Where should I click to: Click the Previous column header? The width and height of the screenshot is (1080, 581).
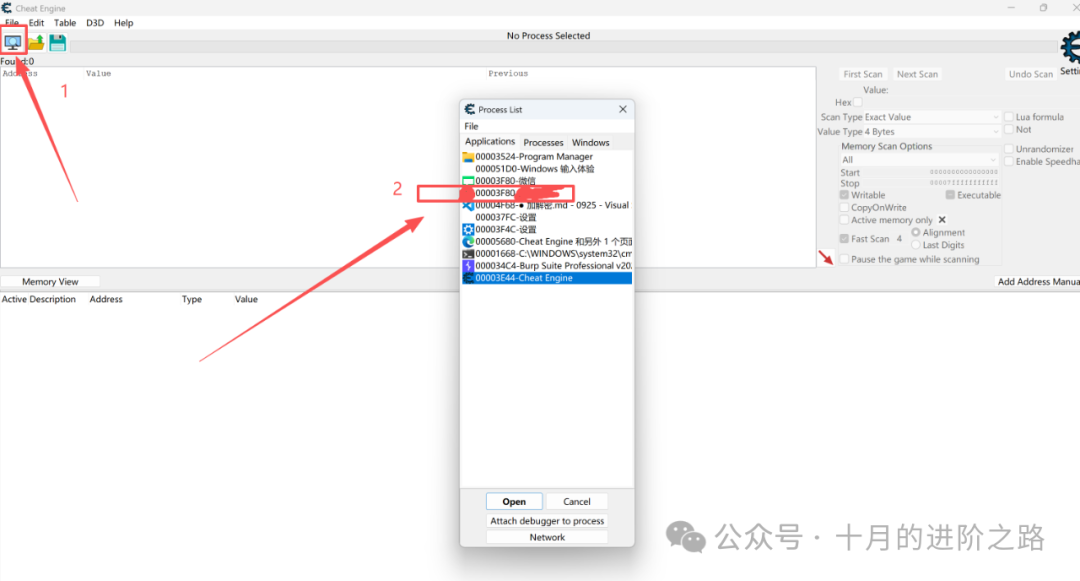tap(508, 74)
